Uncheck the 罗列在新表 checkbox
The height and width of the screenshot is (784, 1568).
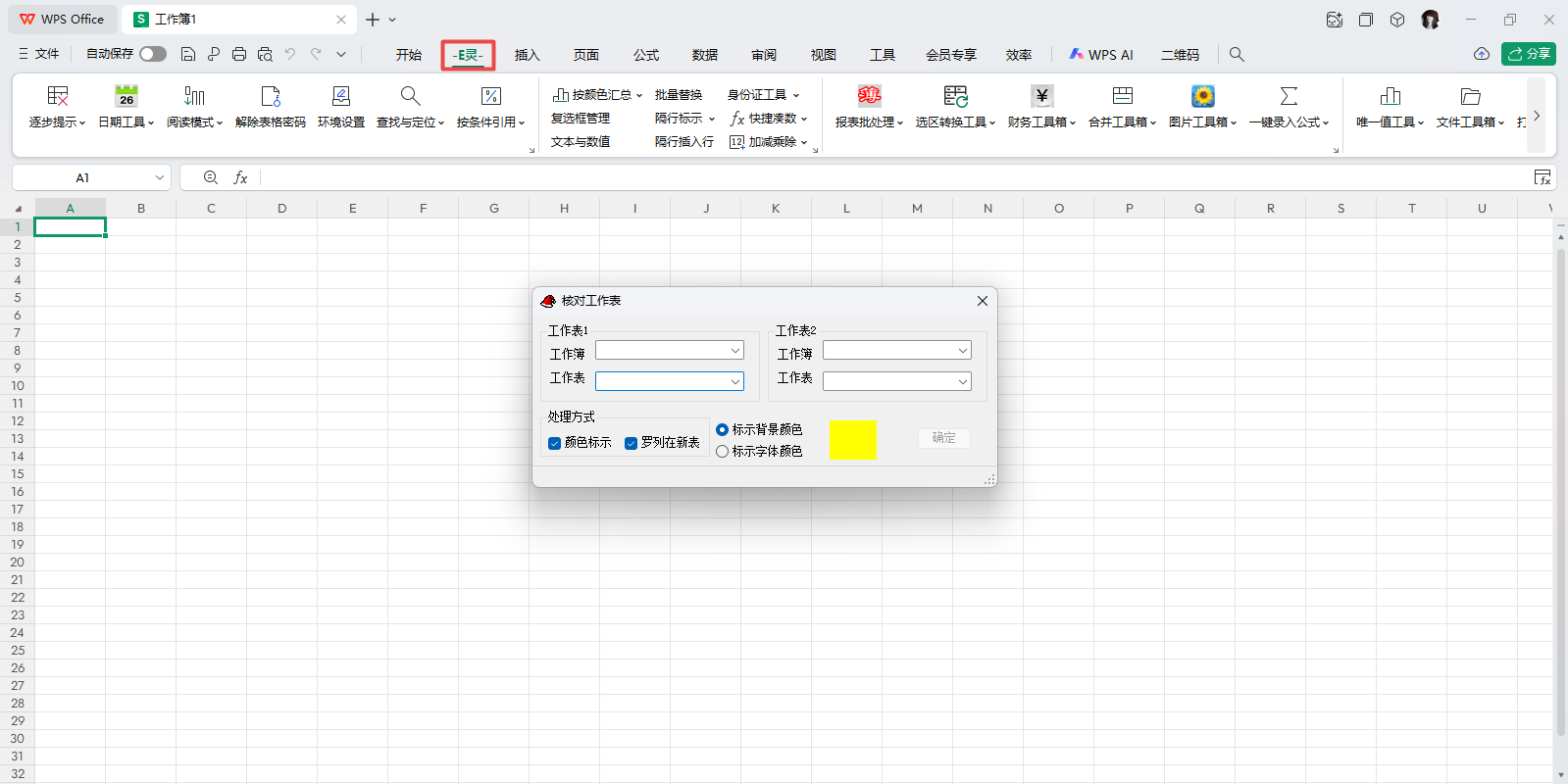[x=632, y=443]
